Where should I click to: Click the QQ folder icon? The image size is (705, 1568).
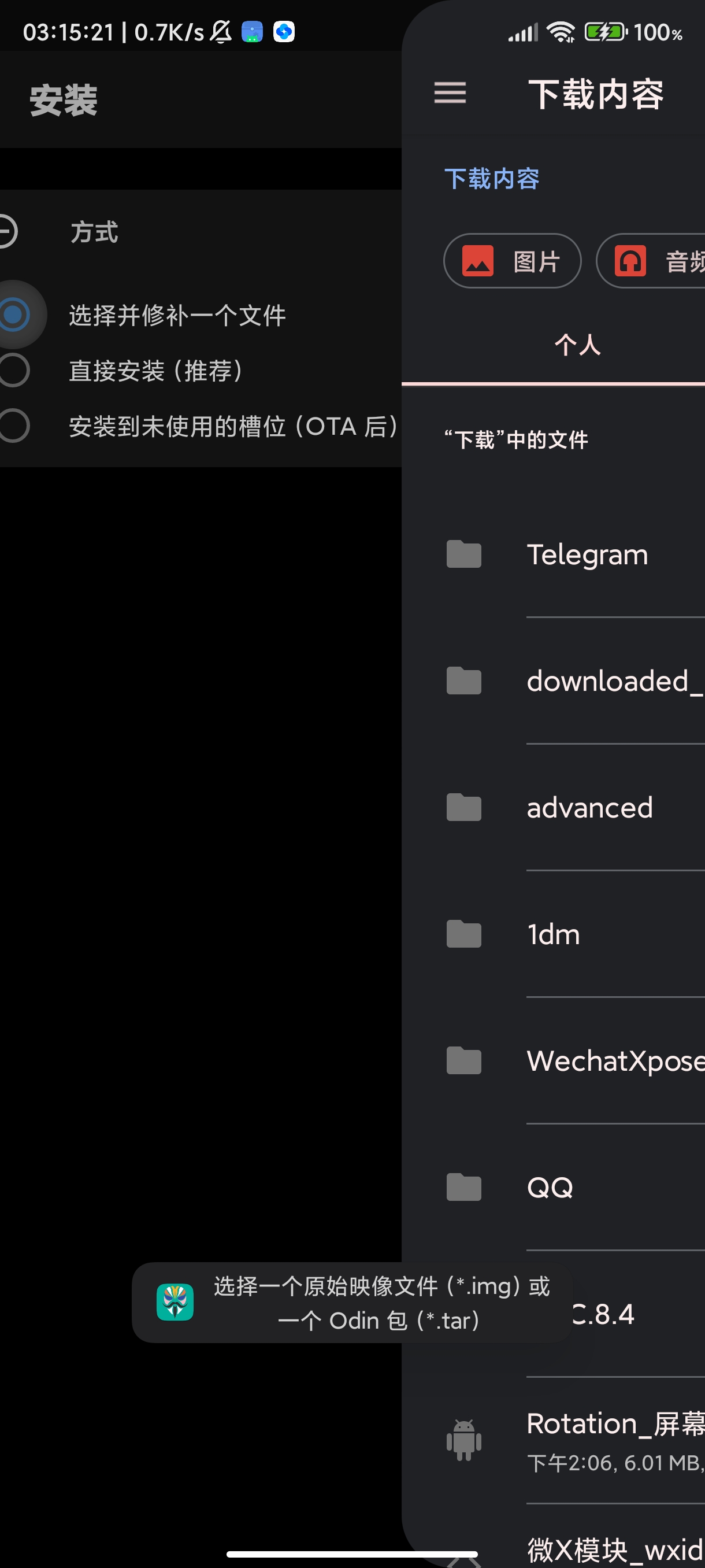tap(463, 1187)
